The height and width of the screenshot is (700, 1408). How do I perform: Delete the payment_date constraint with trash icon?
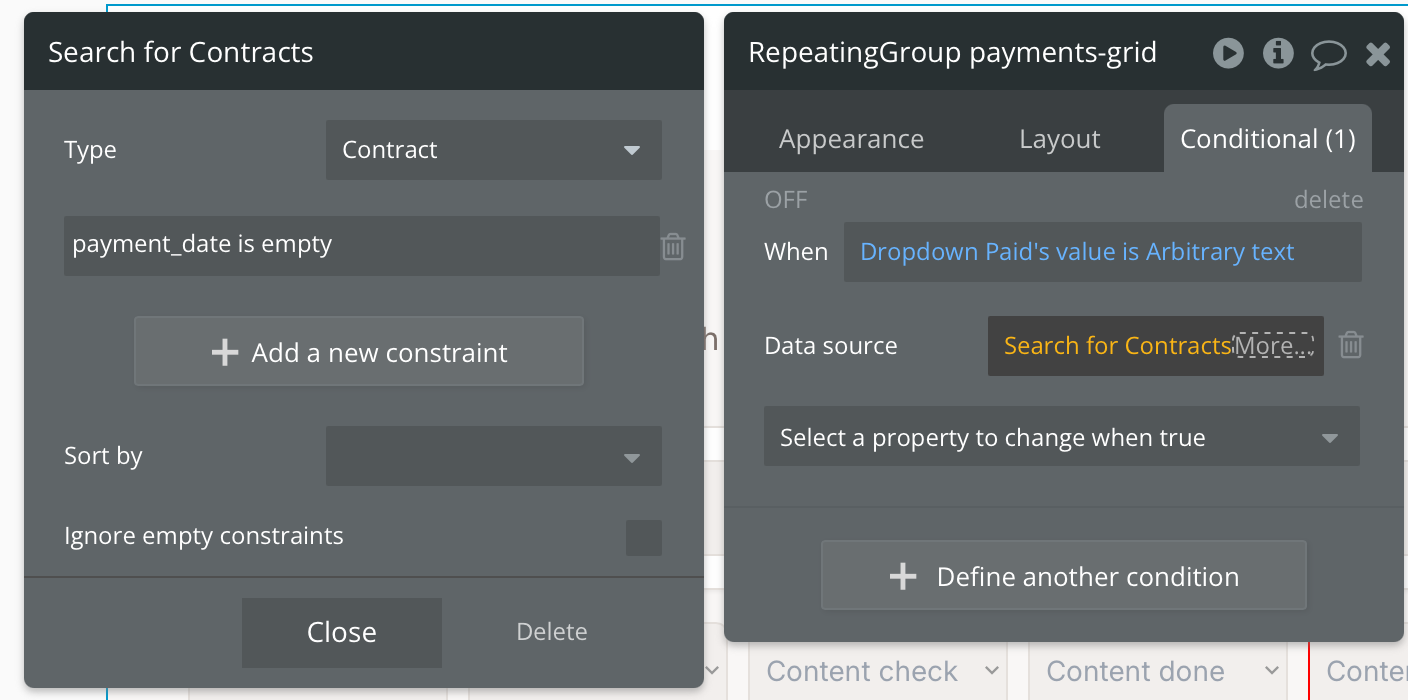[x=673, y=246]
